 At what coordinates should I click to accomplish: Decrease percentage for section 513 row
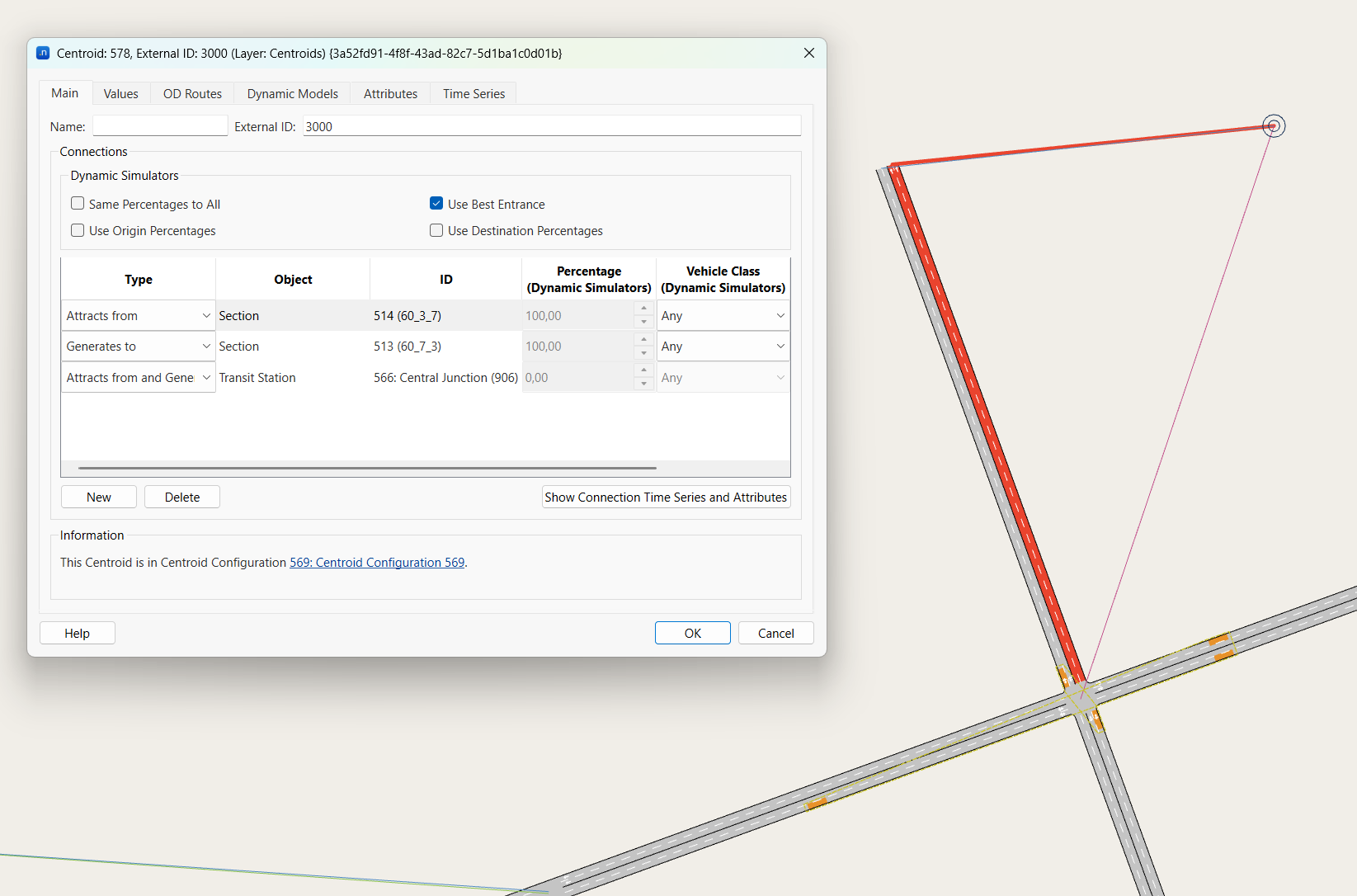pyautogui.click(x=644, y=353)
